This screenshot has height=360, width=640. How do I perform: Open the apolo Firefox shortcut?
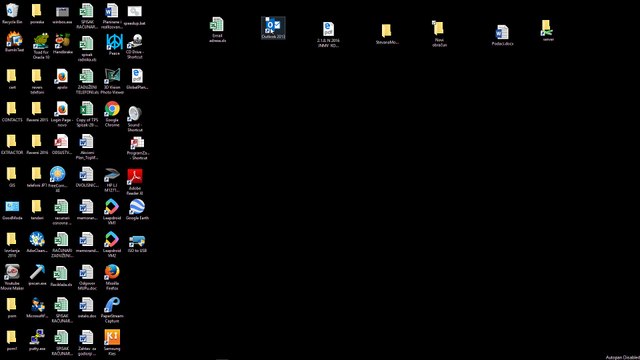point(62,79)
